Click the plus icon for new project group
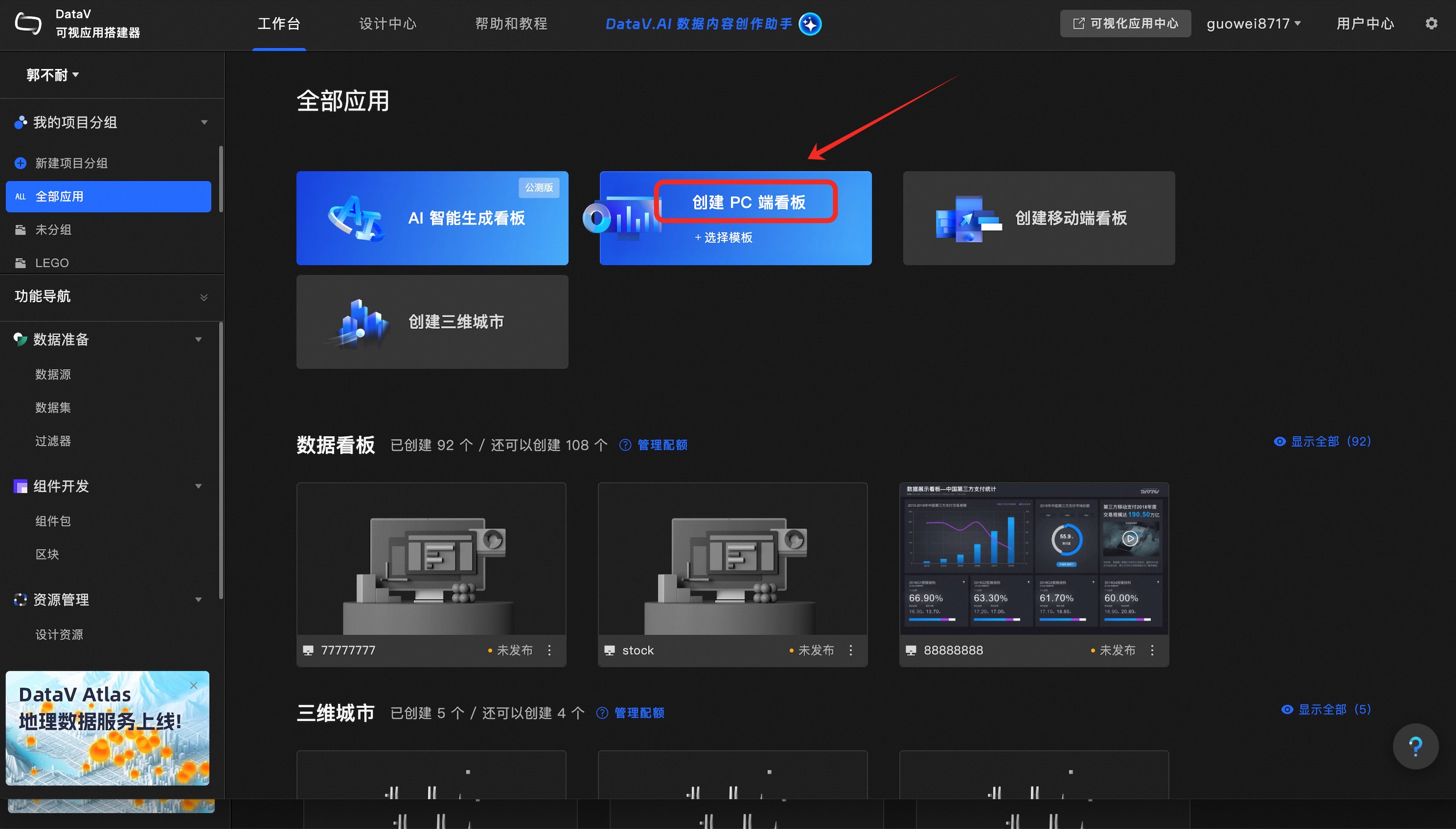The width and height of the screenshot is (1456, 829). (x=20, y=163)
